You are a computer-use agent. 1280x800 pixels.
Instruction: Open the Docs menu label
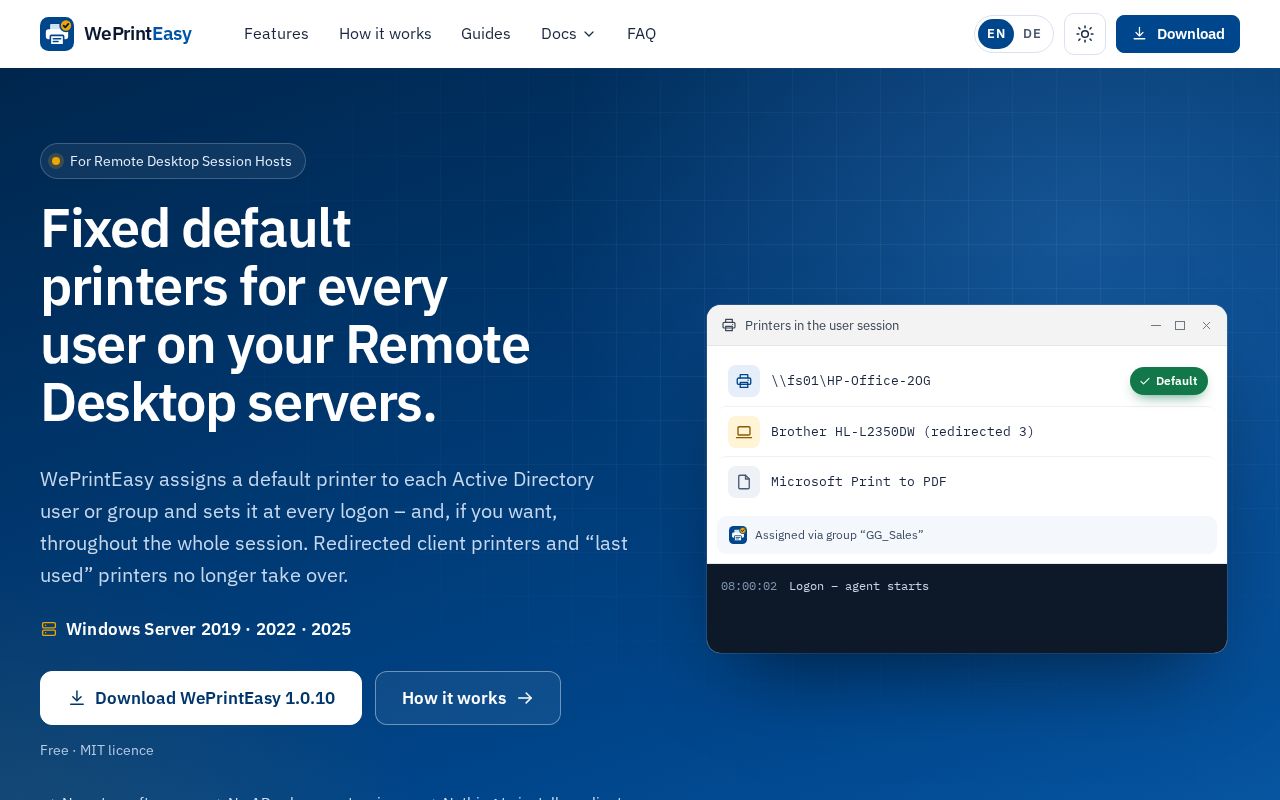pyautogui.click(x=559, y=34)
